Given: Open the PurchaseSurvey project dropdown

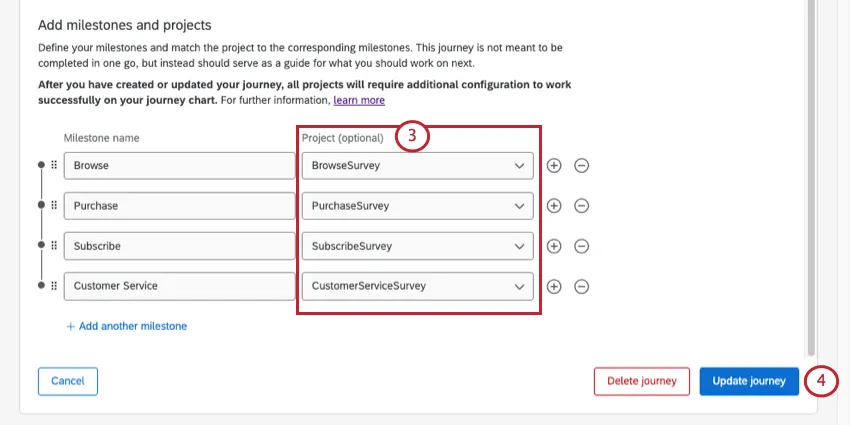Looking at the screenshot, I should coord(417,206).
